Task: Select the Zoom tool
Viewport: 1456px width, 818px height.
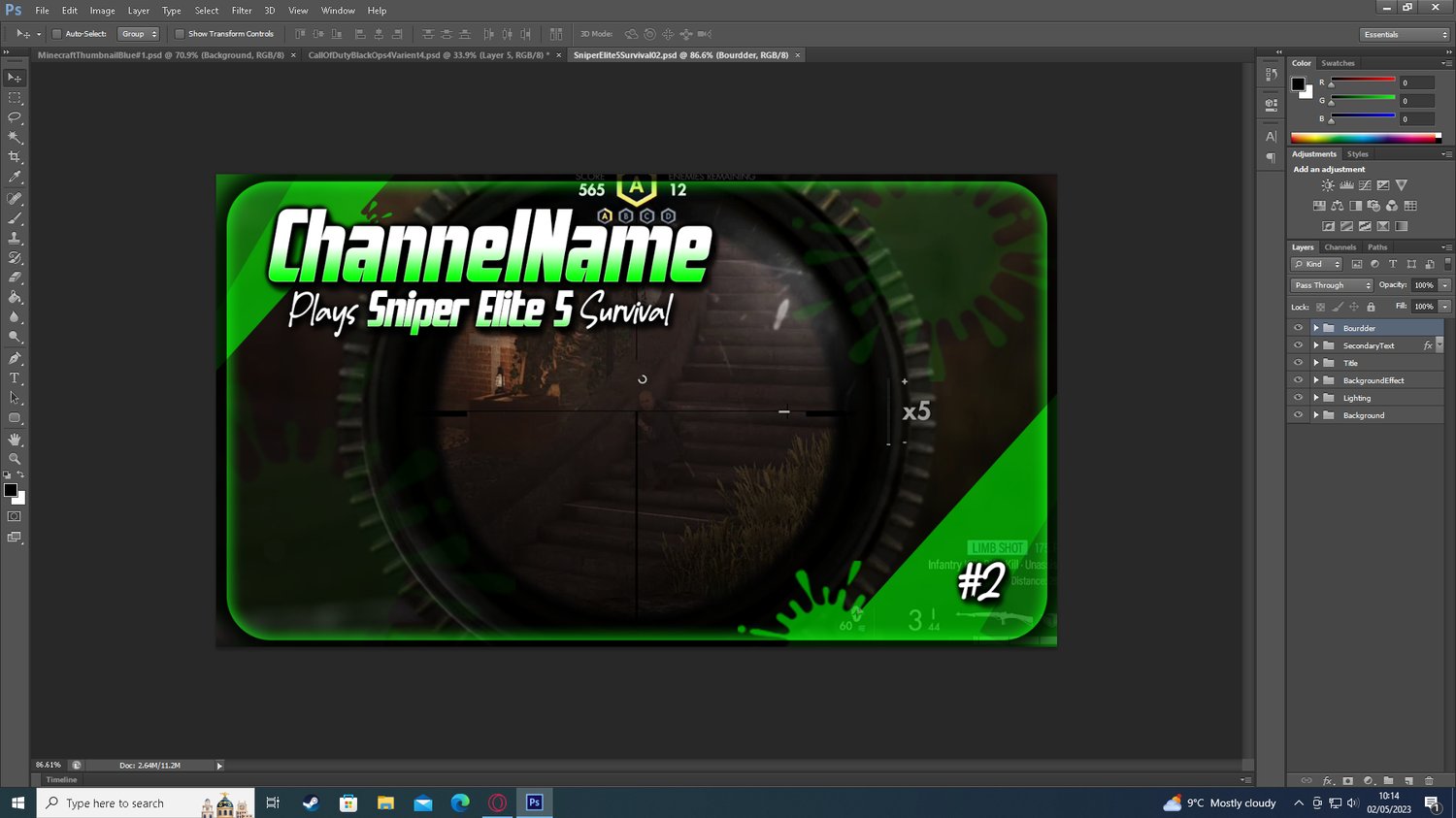Action: click(15, 459)
